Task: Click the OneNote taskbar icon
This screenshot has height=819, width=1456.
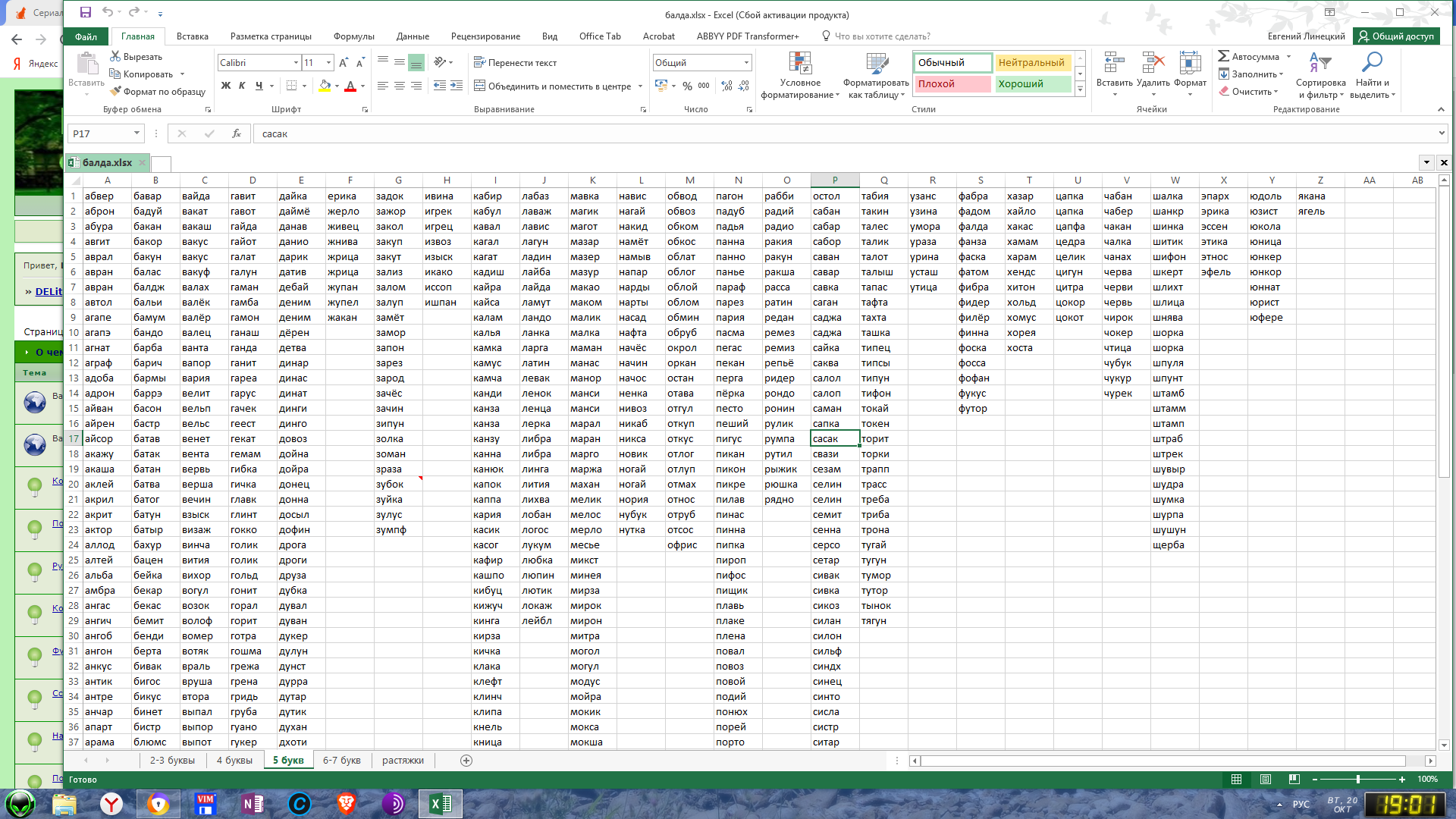Action: click(252, 804)
